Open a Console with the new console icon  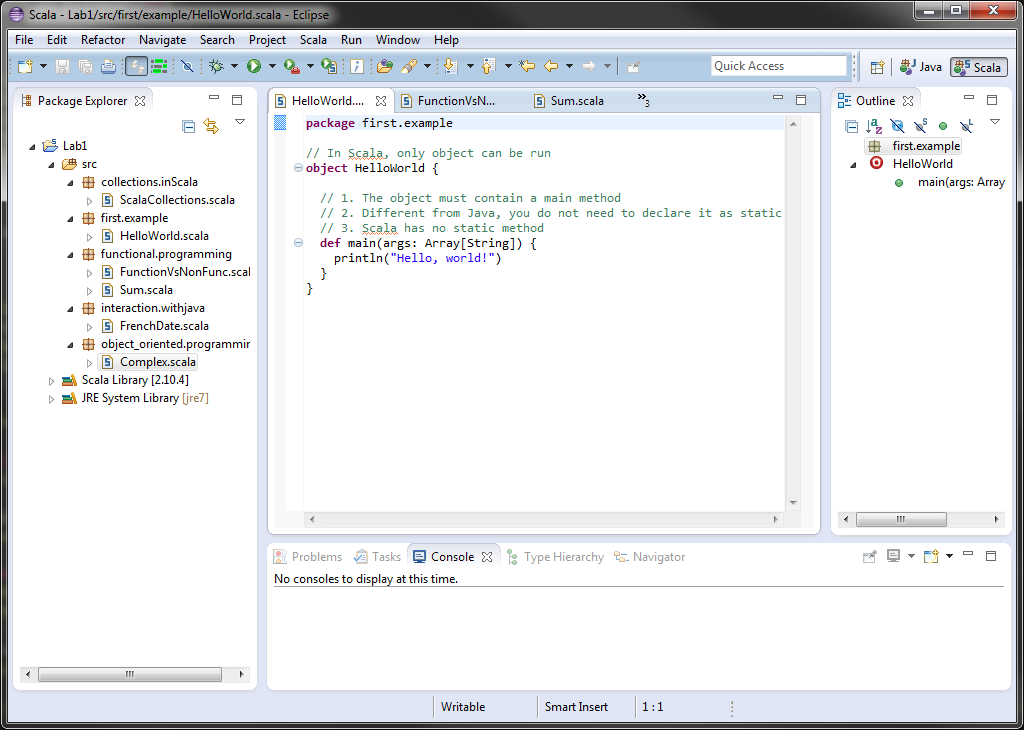click(x=931, y=556)
